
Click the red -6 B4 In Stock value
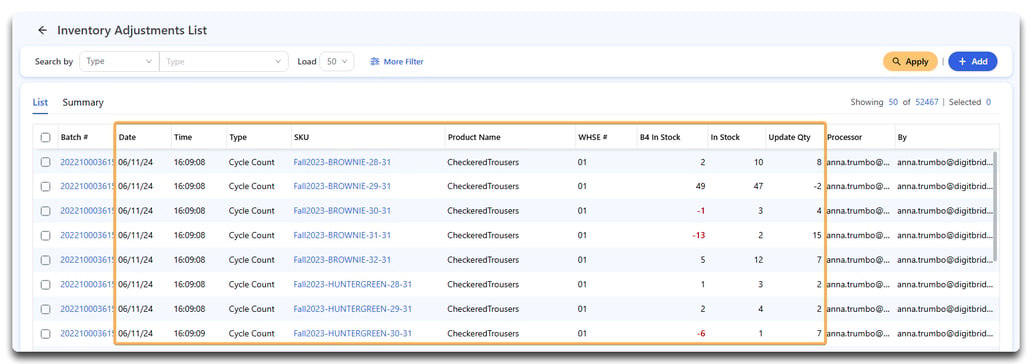[701, 334]
